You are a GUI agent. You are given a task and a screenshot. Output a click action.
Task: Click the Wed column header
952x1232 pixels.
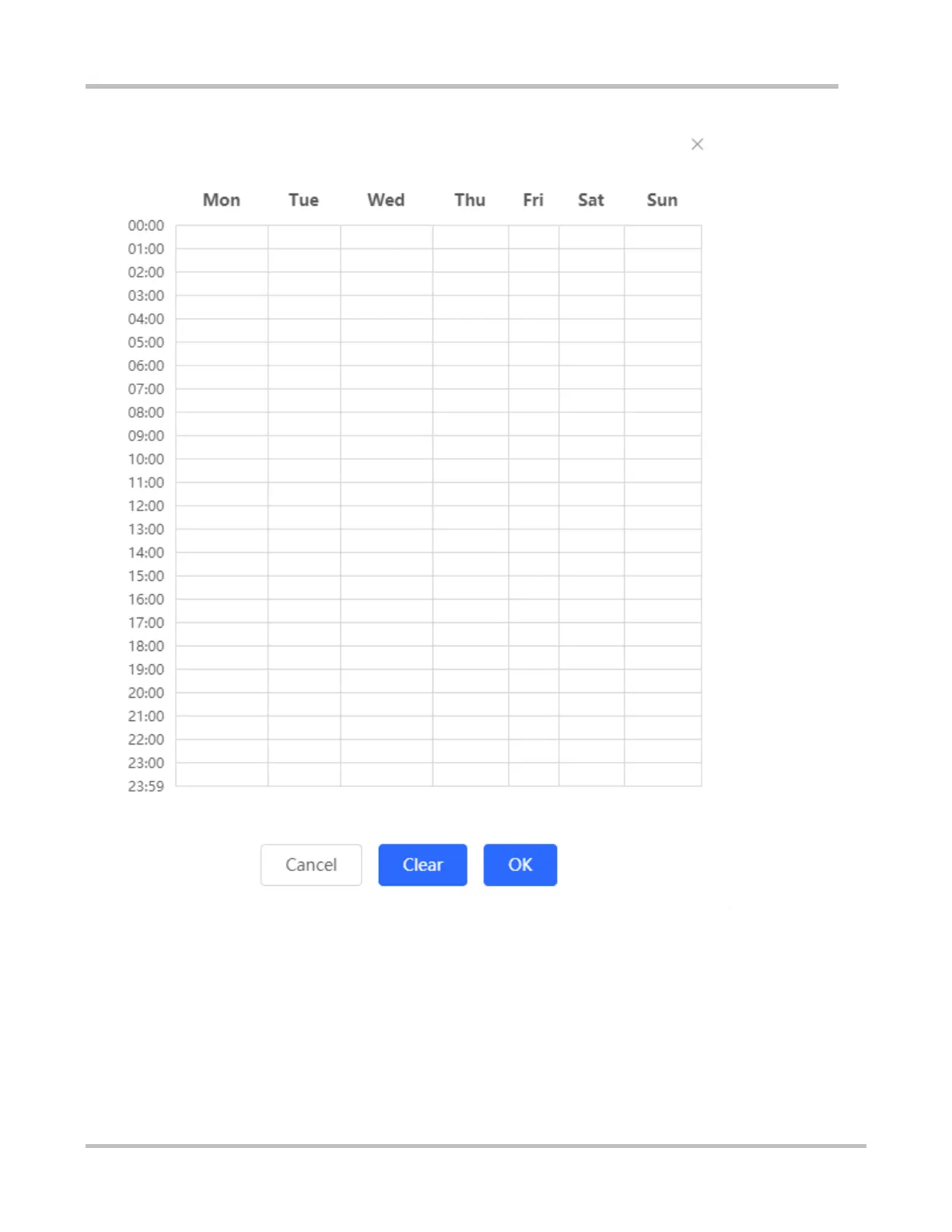[x=387, y=200]
